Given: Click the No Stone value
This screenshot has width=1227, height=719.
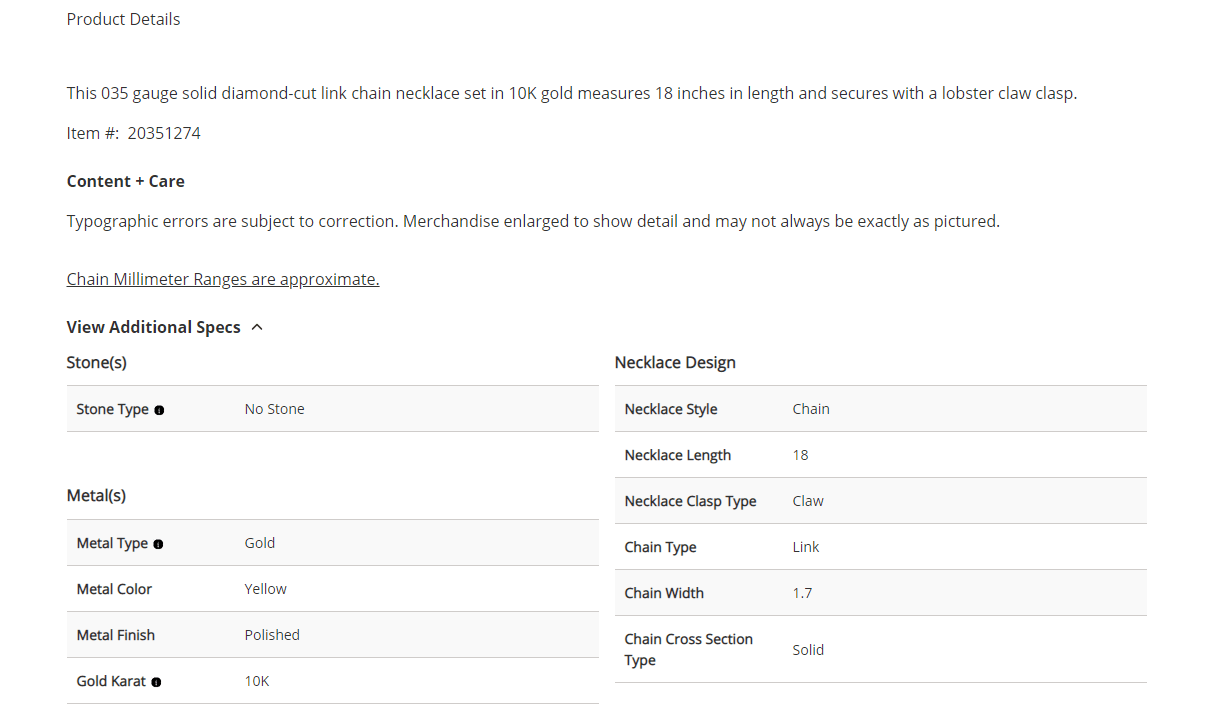Looking at the screenshot, I should tap(274, 409).
